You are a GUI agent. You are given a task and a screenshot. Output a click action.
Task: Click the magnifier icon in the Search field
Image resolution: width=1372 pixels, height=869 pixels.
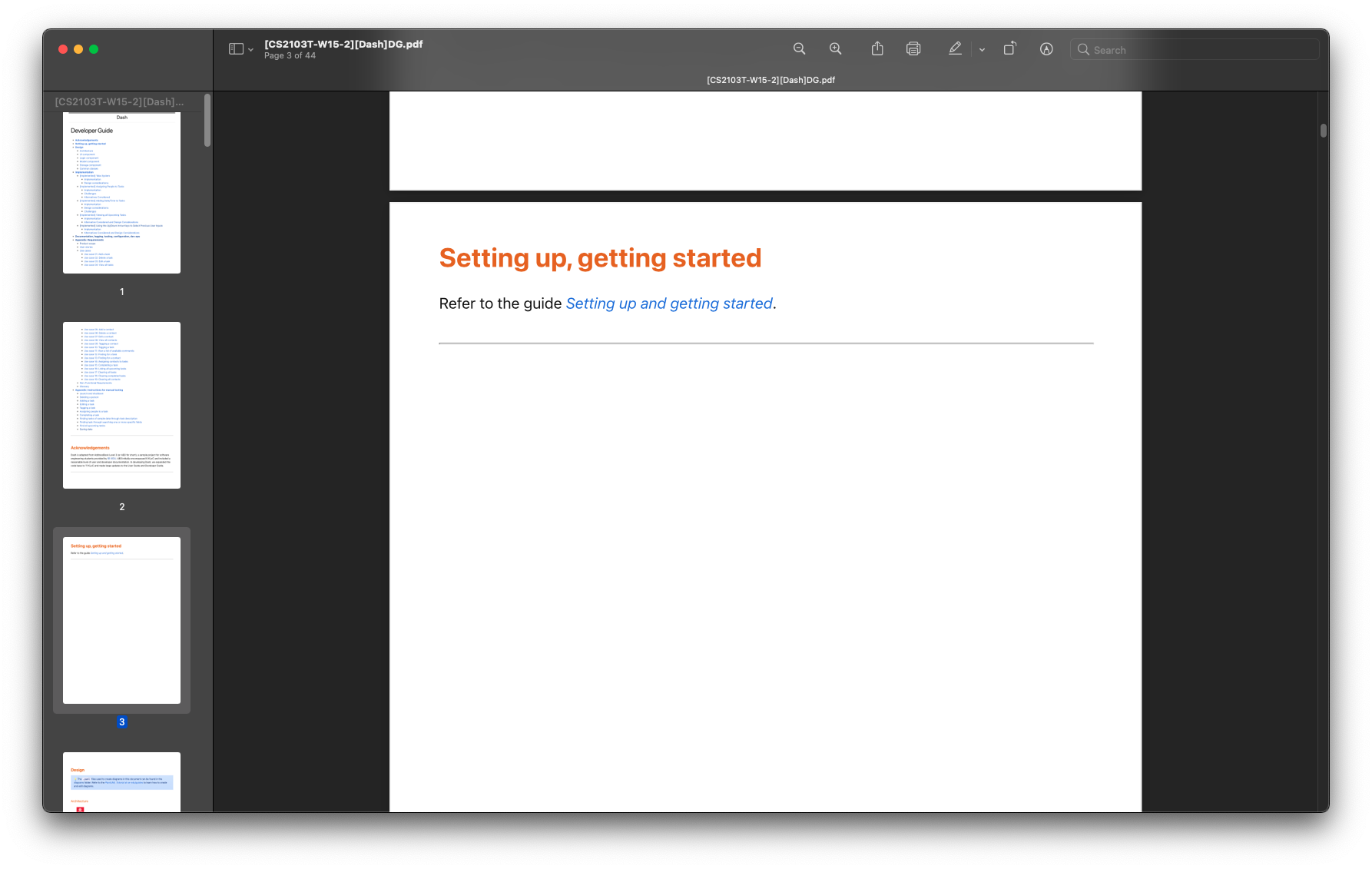pos(1083,49)
